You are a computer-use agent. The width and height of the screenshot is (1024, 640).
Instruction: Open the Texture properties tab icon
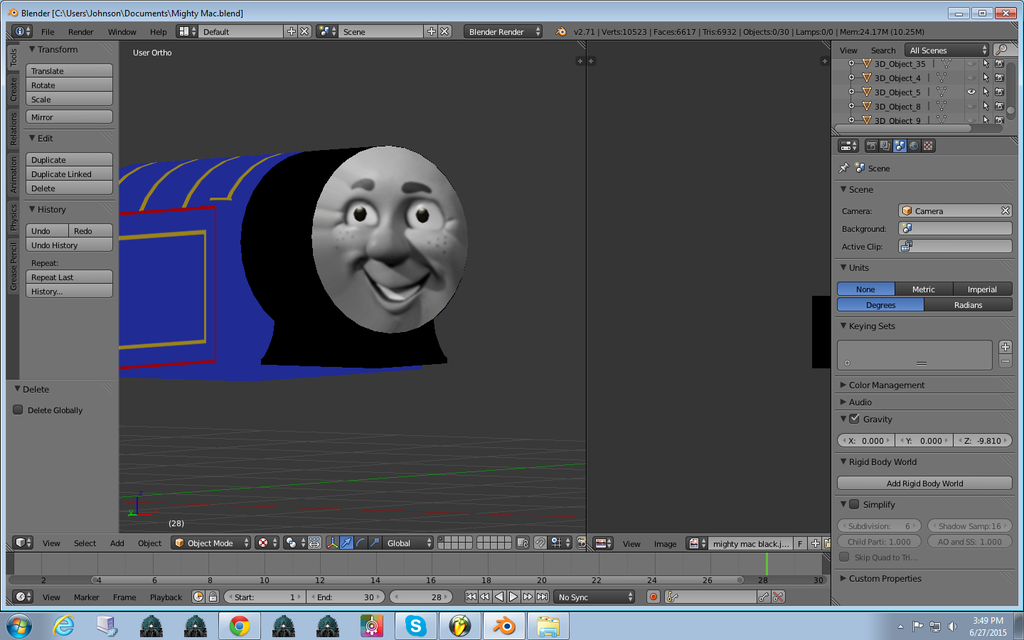[928, 146]
